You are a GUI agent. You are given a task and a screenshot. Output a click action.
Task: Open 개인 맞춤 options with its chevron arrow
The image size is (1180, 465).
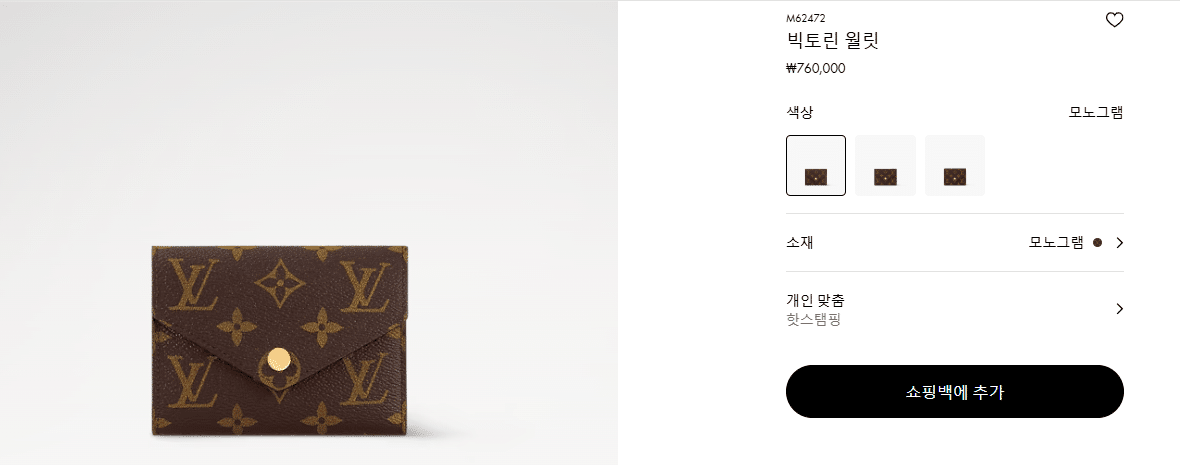coord(1120,308)
